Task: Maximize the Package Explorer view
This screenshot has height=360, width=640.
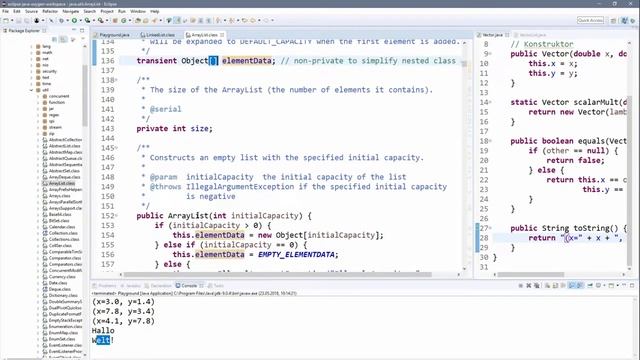Action: [x=82, y=30]
